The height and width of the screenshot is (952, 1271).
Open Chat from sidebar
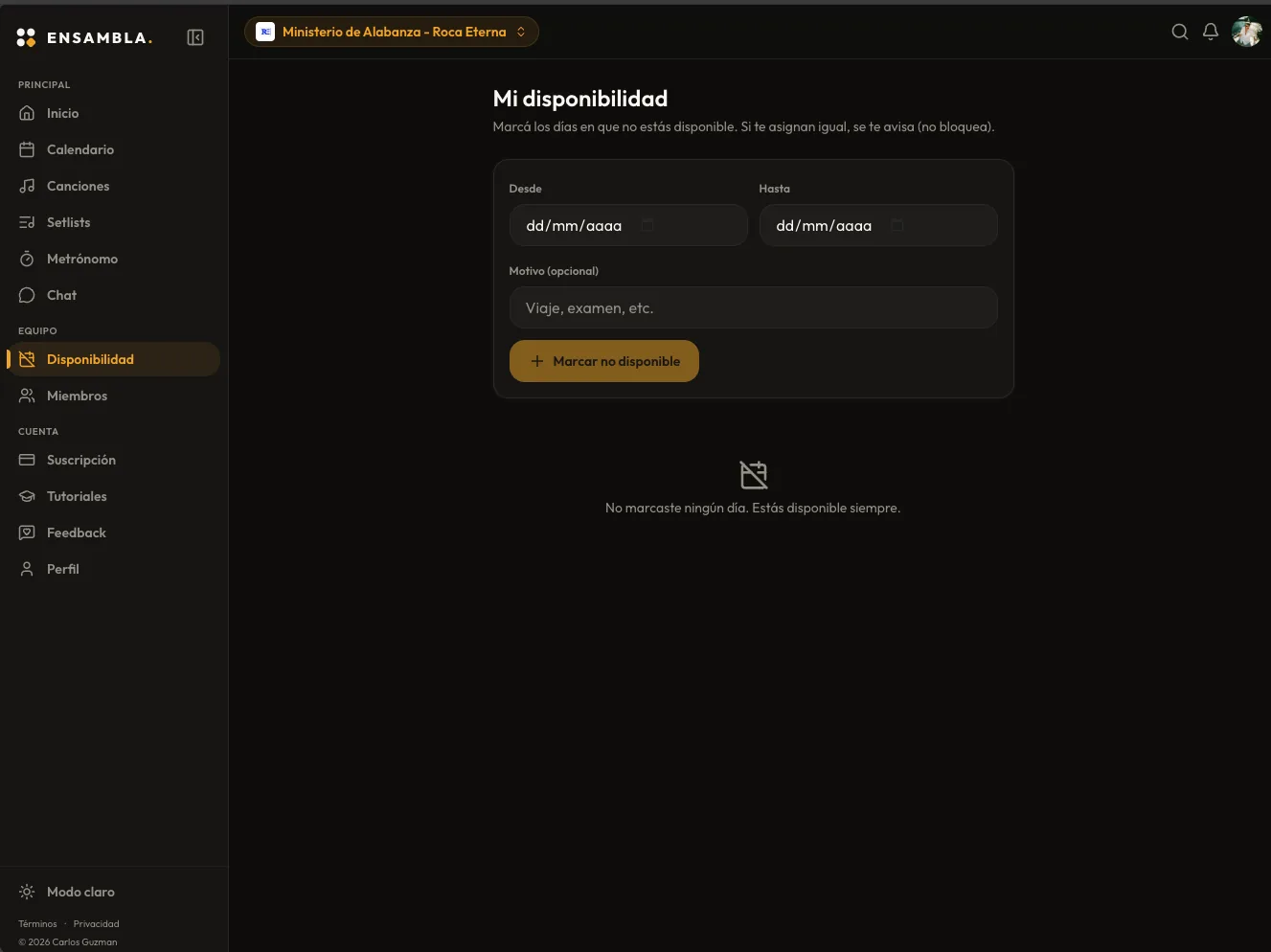[114, 295]
